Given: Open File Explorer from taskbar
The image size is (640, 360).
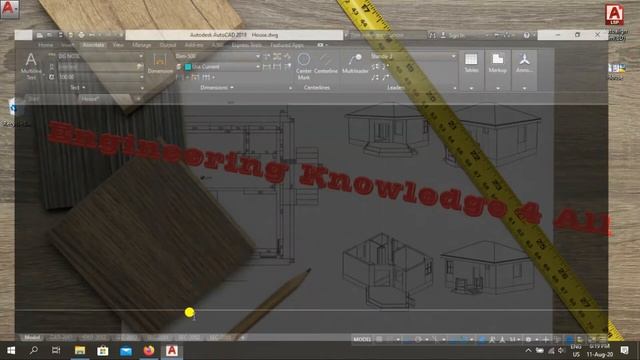Looking at the screenshot, I should (80, 351).
